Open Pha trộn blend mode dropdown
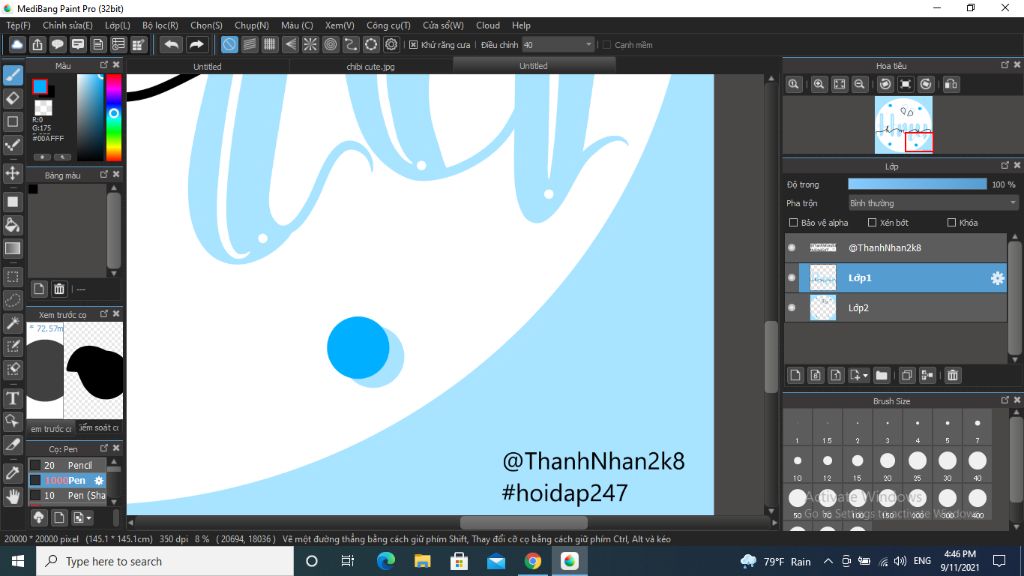Image resolution: width=1024 pixels, height=576 pixels. pos(933,203)
